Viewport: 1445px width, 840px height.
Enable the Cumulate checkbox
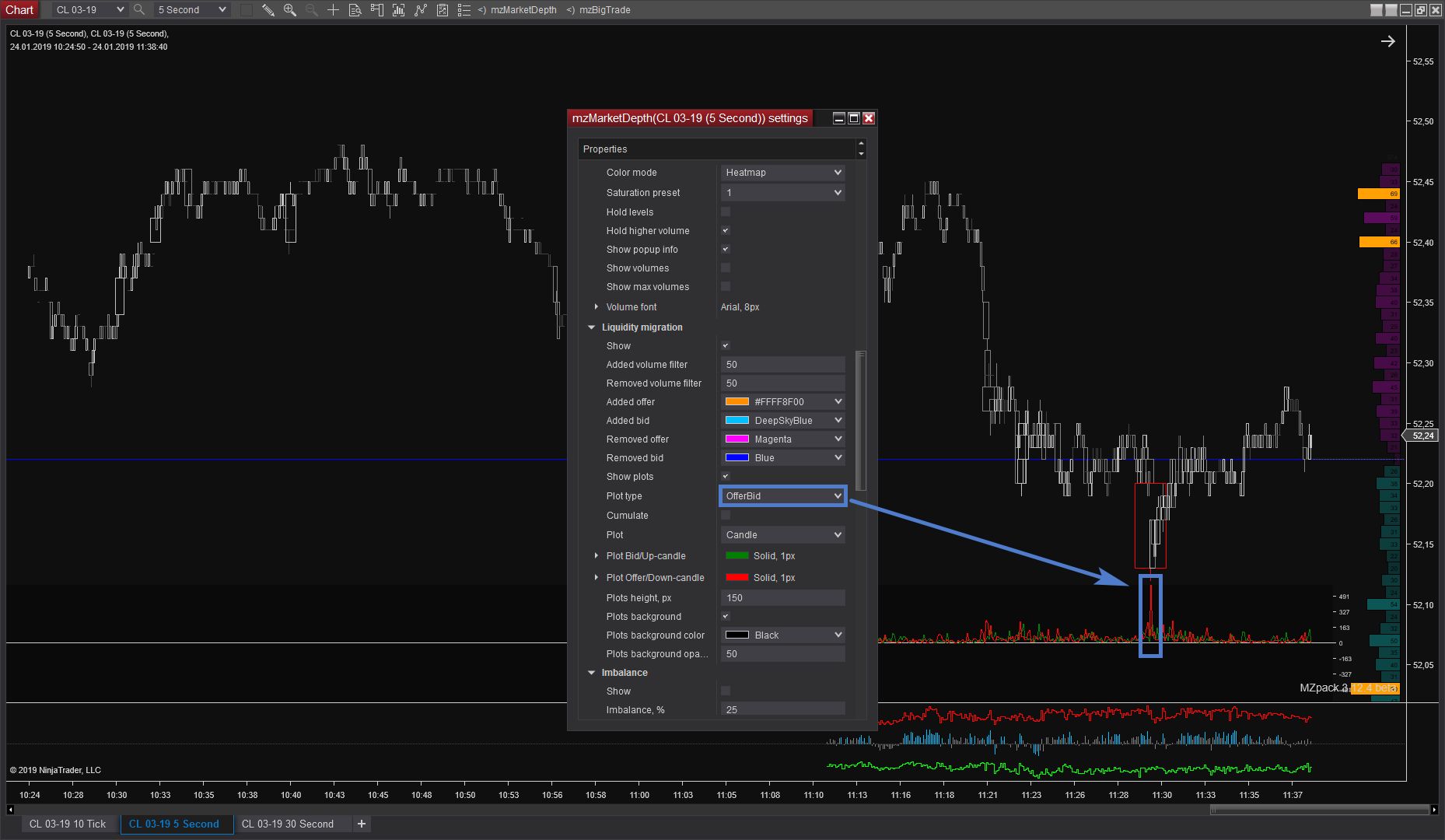pos(726,515)
